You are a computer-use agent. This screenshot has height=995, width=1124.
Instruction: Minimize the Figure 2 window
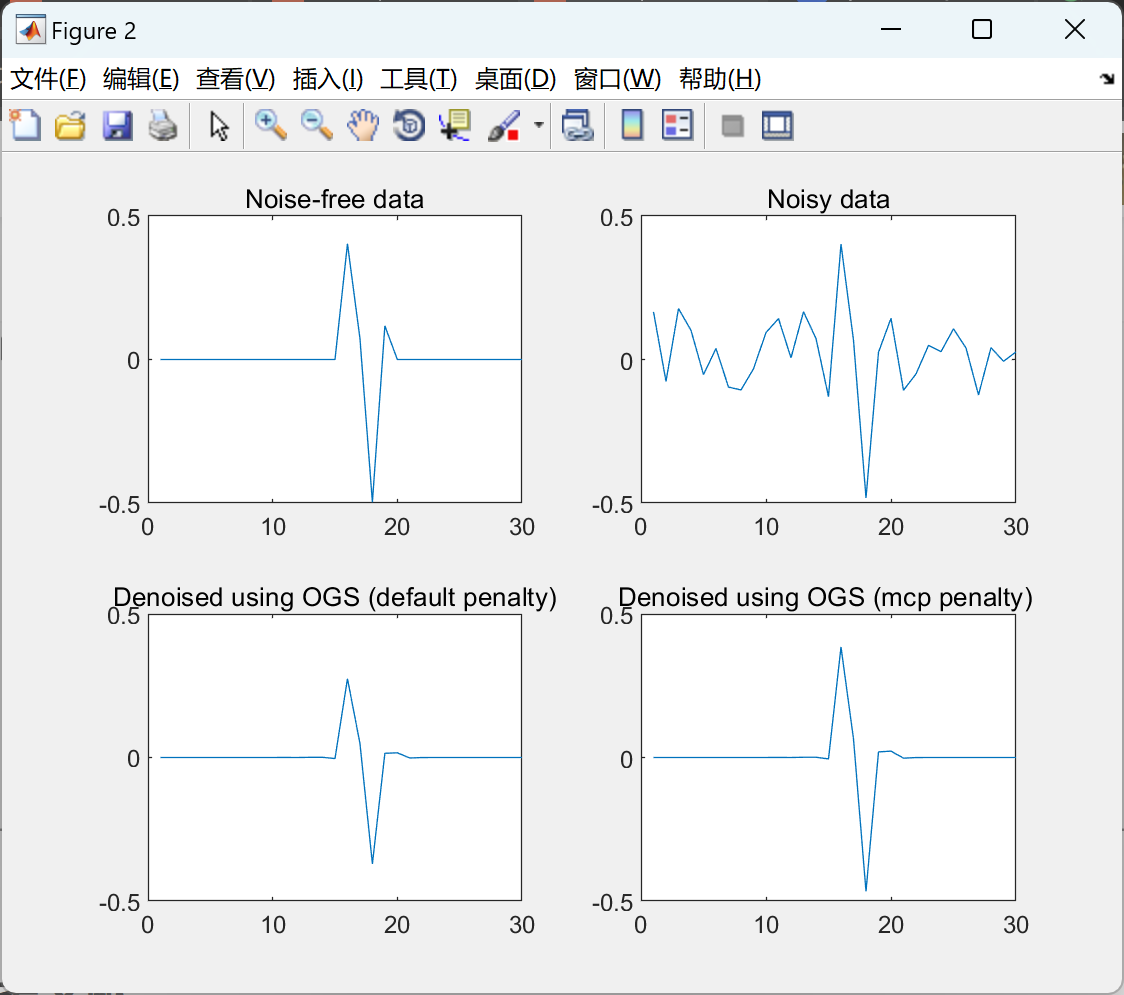coord(891,29)
